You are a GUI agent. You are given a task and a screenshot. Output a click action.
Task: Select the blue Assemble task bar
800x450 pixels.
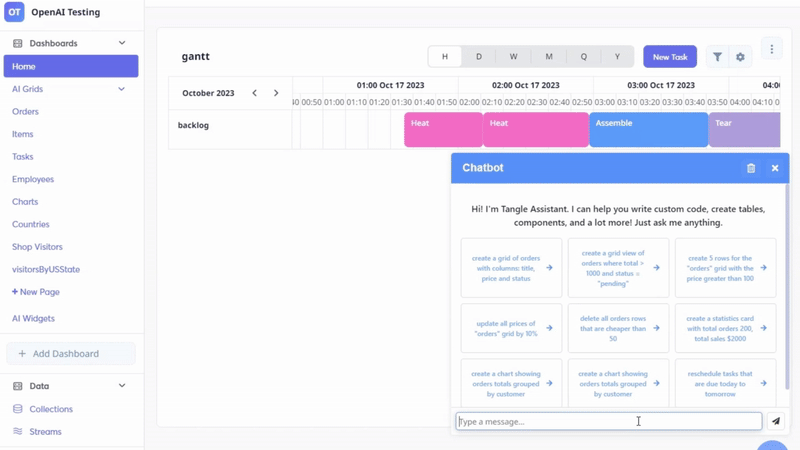(x=648, y=130)
